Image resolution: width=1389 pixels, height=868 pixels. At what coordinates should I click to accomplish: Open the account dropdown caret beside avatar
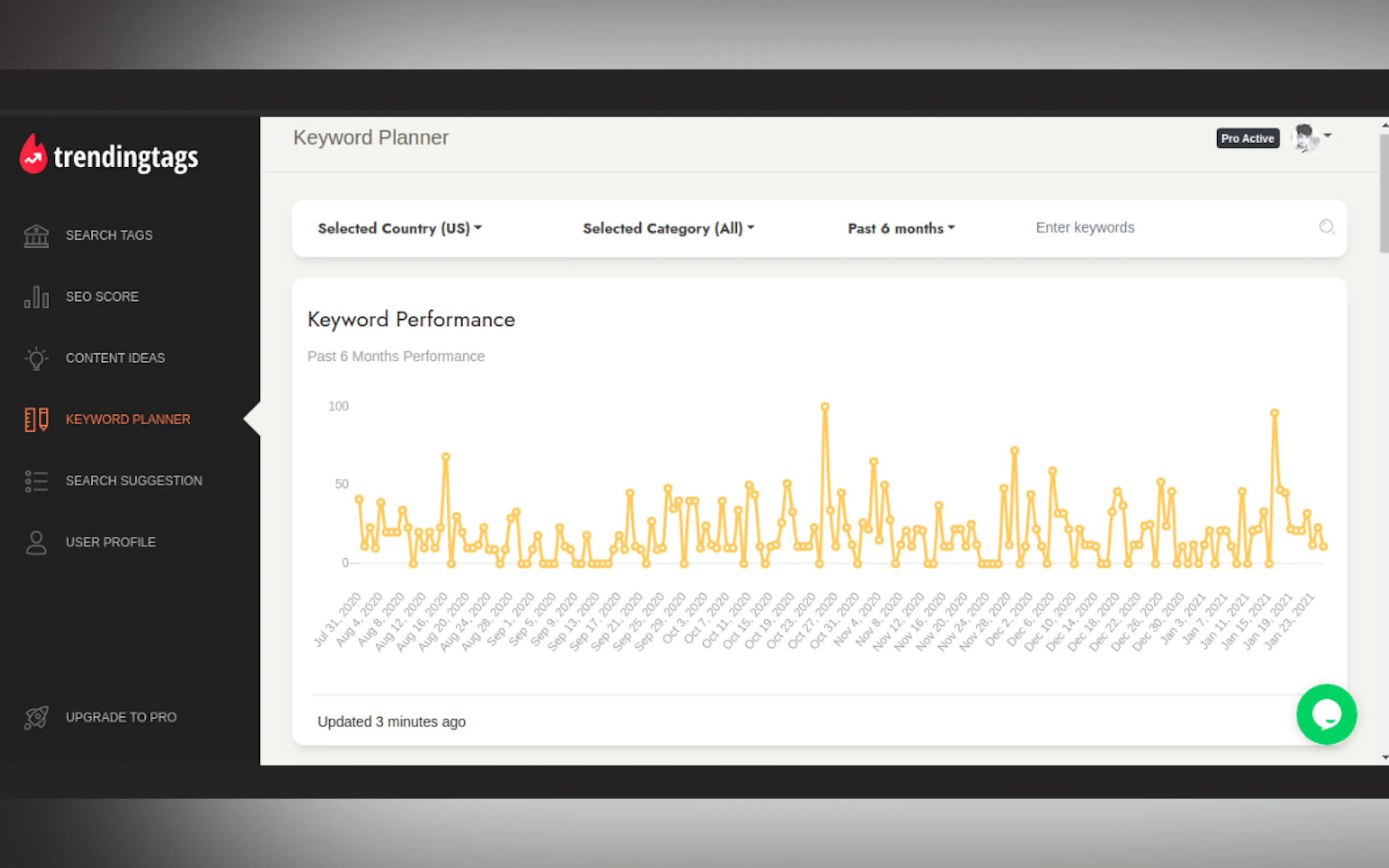coord(1328,136)
